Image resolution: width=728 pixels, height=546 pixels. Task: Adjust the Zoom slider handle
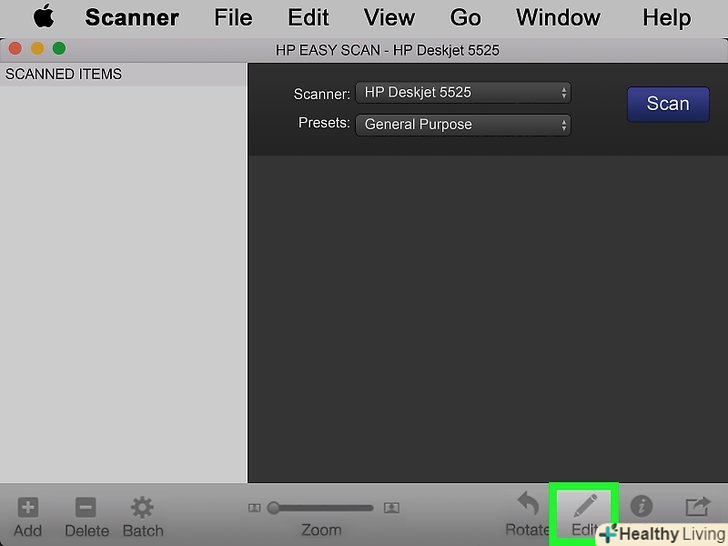pyautogui.click(x=273, y=508)
